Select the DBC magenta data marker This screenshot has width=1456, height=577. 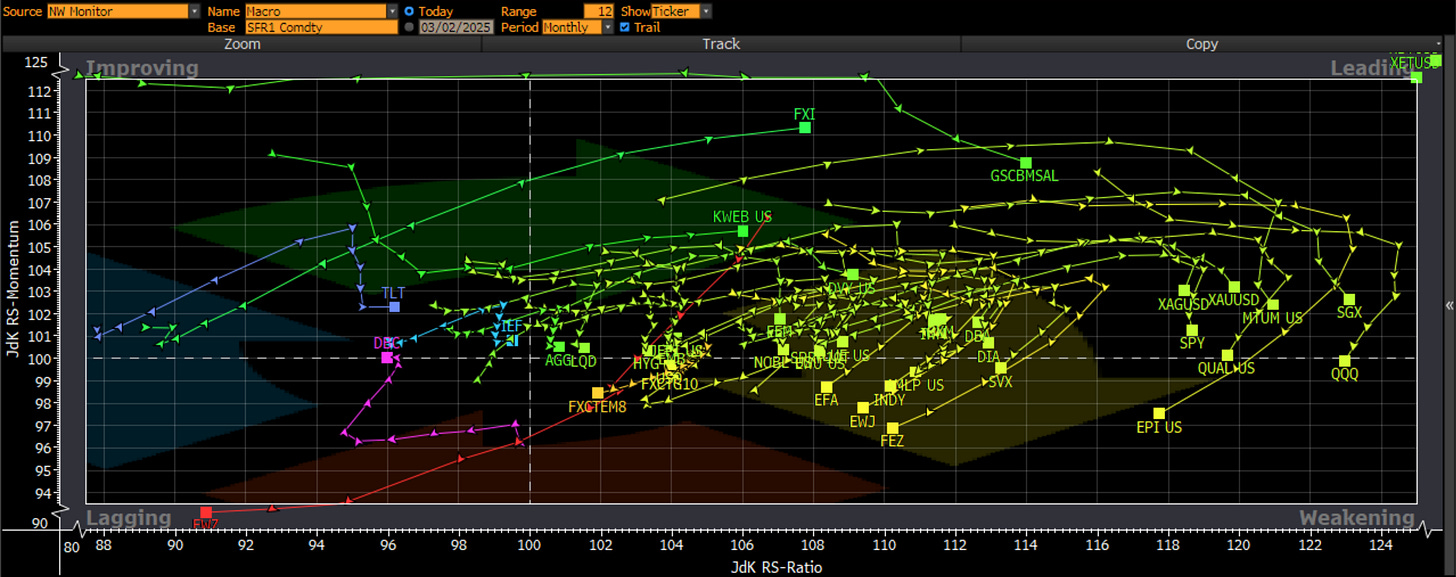point(387,357)
